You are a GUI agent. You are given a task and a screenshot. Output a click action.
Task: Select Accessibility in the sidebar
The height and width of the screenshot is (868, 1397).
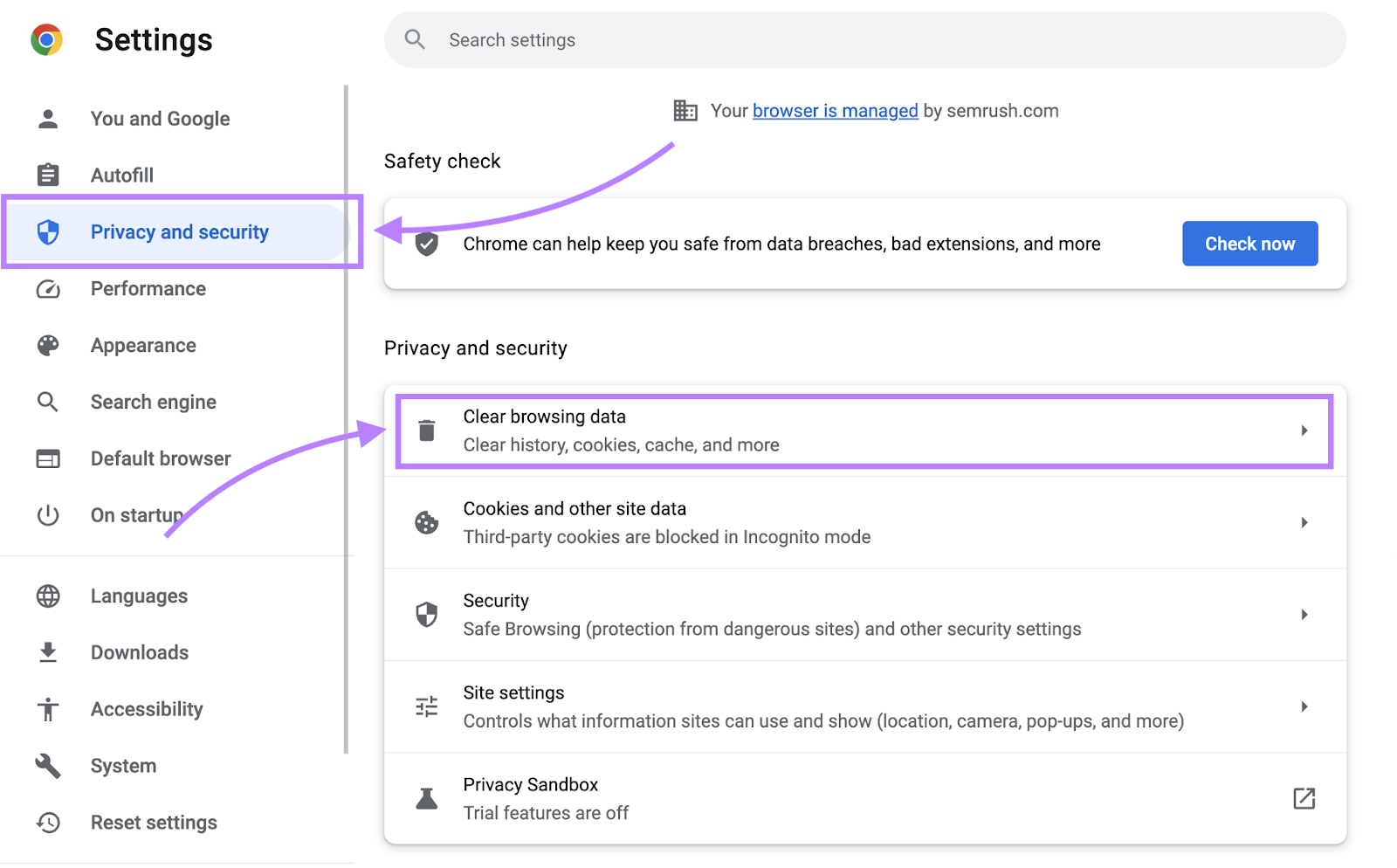(x=147, y=708)
